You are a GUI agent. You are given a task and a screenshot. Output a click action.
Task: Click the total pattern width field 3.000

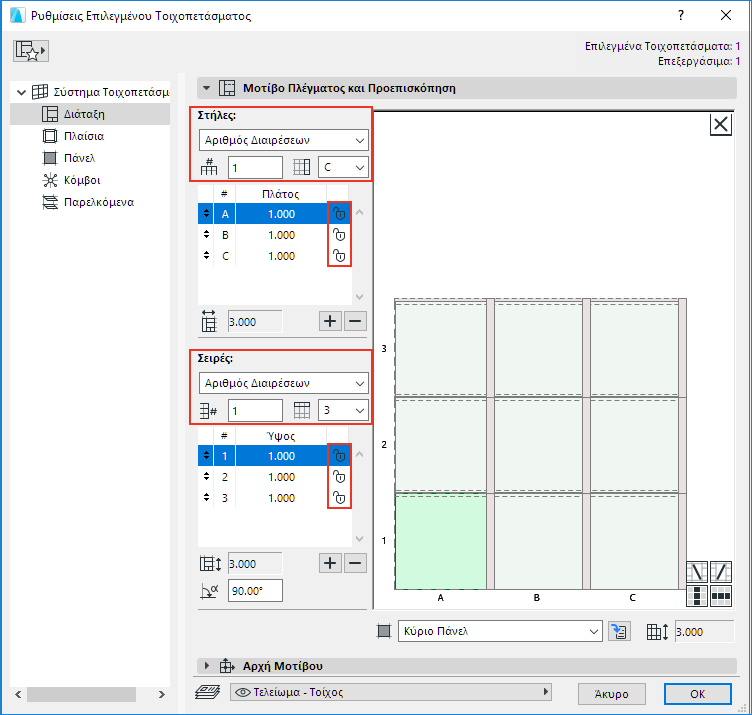coord(255,322)
